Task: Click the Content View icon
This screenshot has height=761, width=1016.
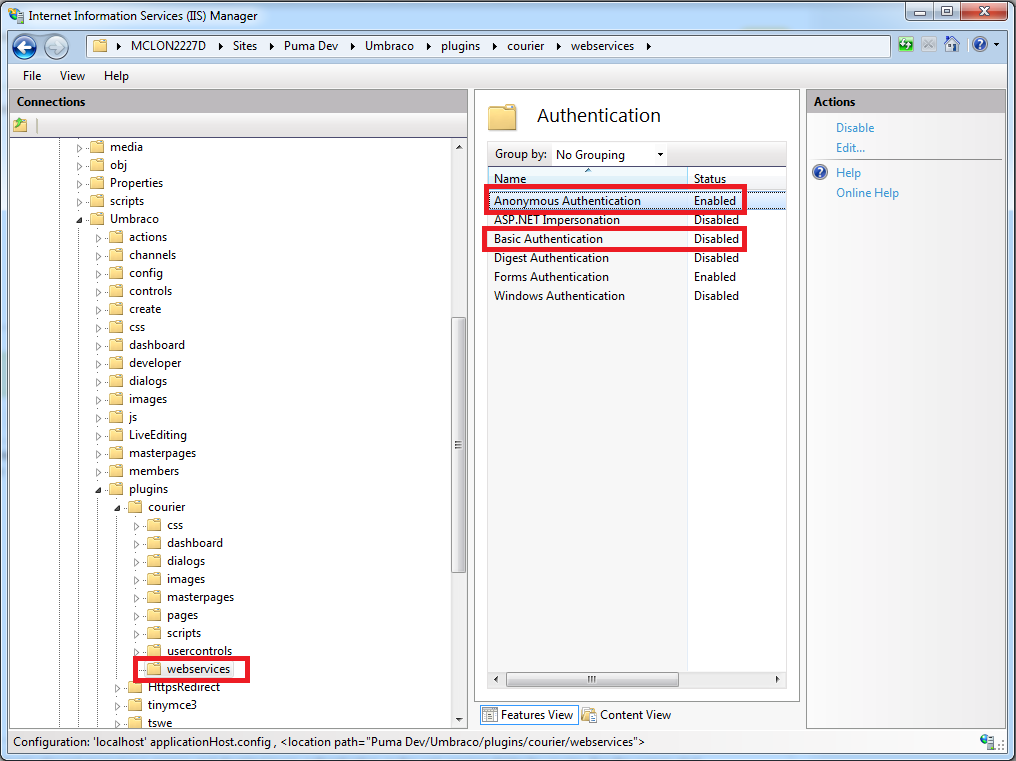Action: pyautogui.click(x=589, y=715)
